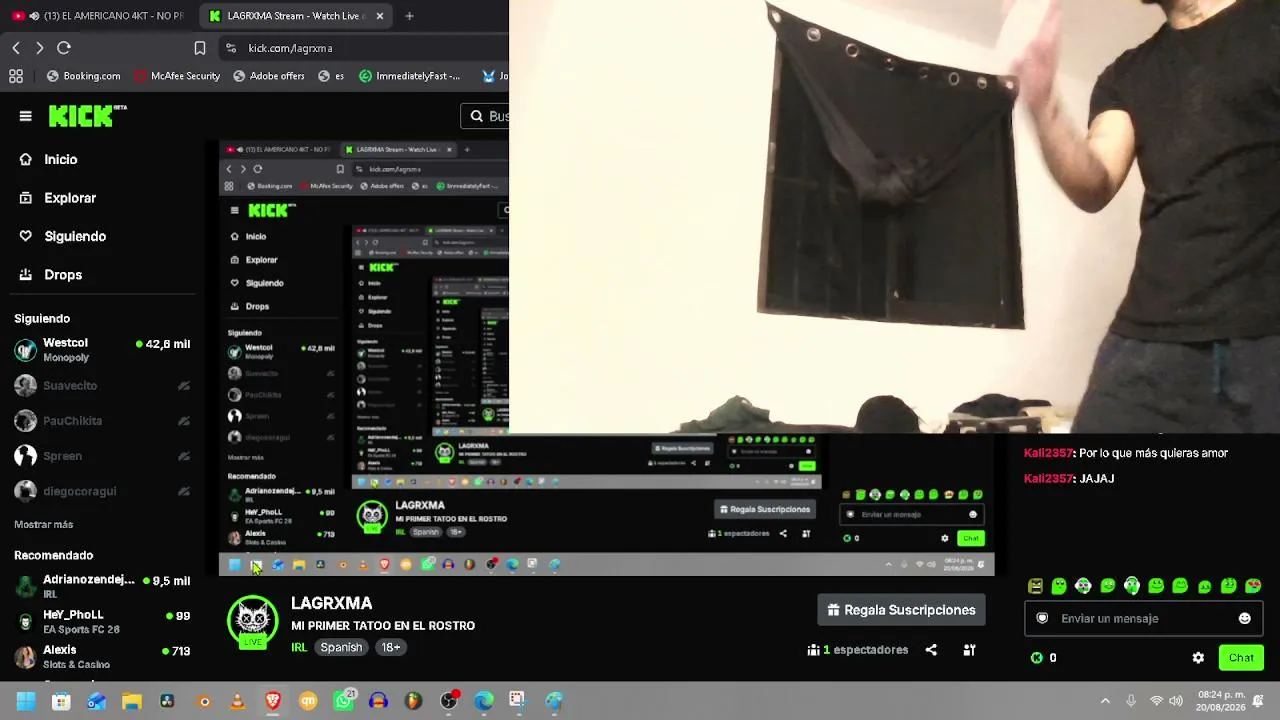Open WhatsApp from the taskbar
This screenshot has height=720, width=1280.
coord(344,702)
